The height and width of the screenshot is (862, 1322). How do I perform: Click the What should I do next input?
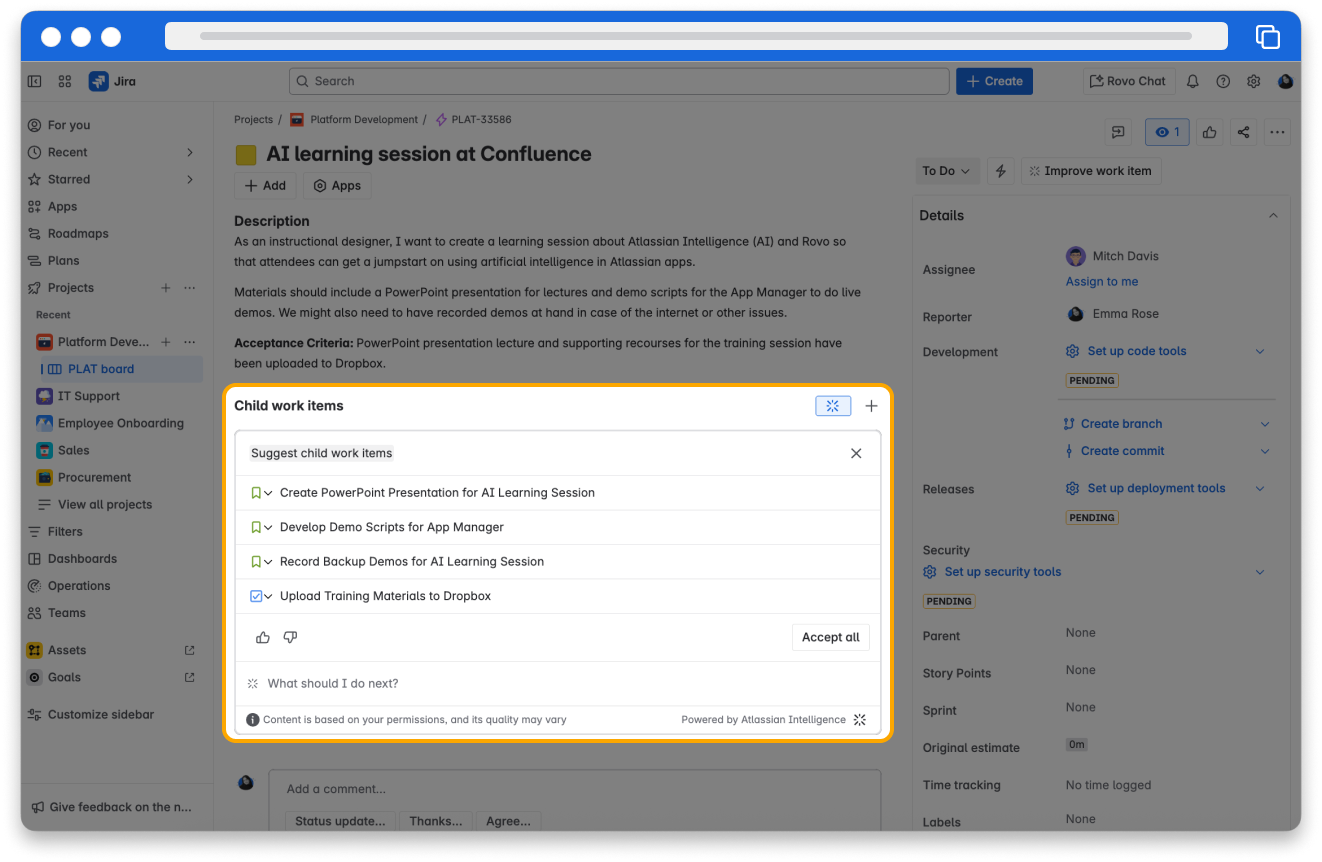coord(558,684)
